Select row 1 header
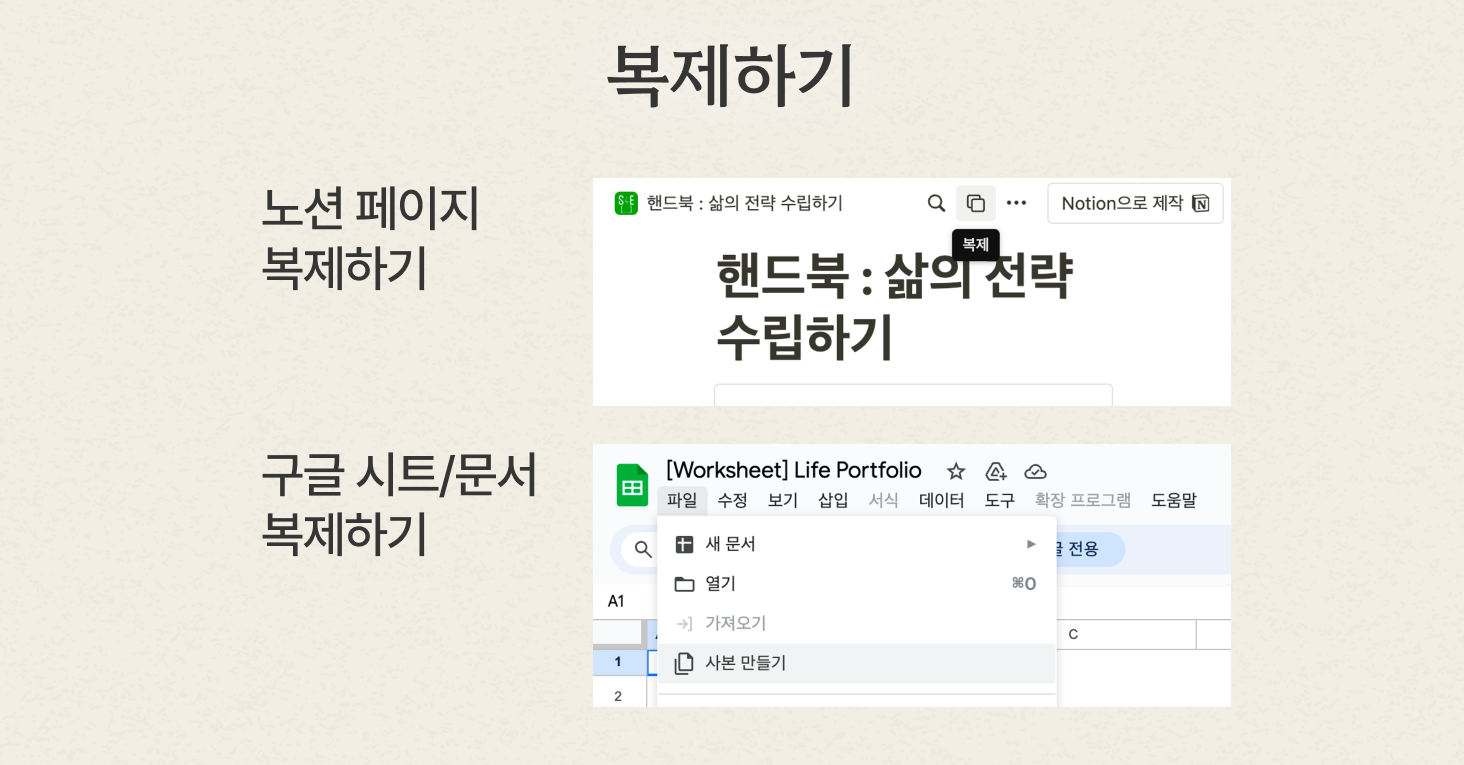The height and width of the screenshot is (765, 1464). (618, 662)
